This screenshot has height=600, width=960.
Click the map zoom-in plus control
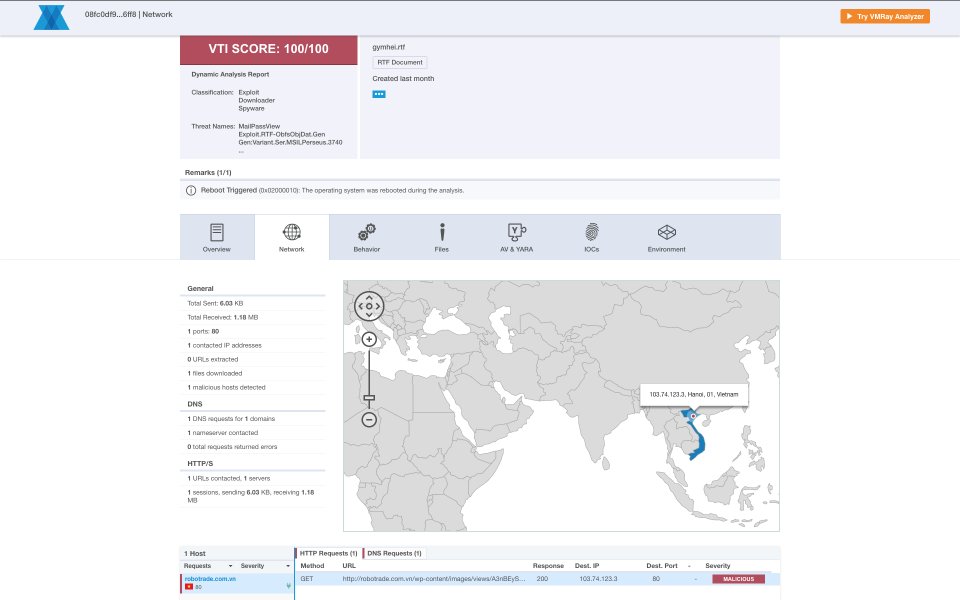pos(370,340)
